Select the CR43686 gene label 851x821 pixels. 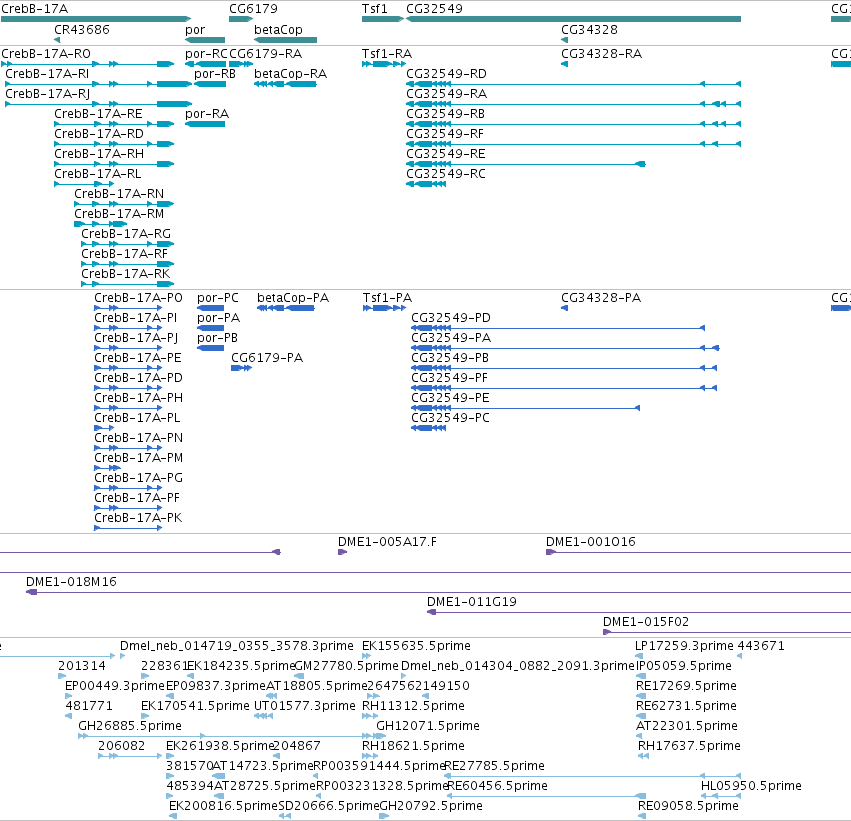[x=81, y=29]
